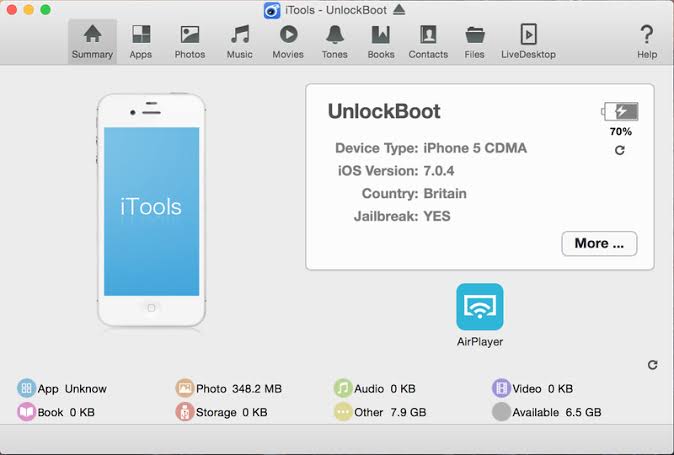Click the Other storage category icon
Screen dimensions: 674x455
pos(343,412)
